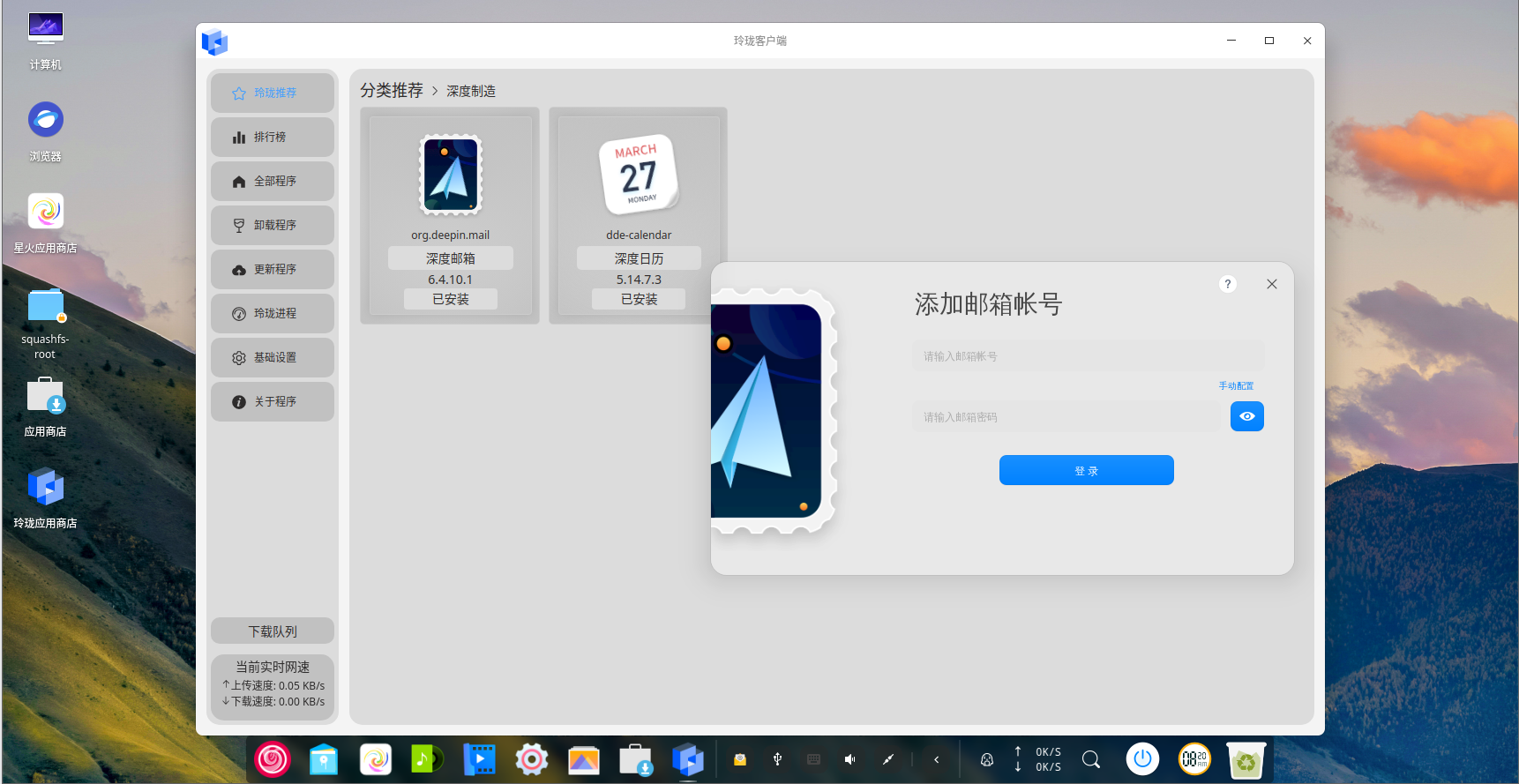
Task: Click the dde-calendar app icon
Action: pos(639,175)
